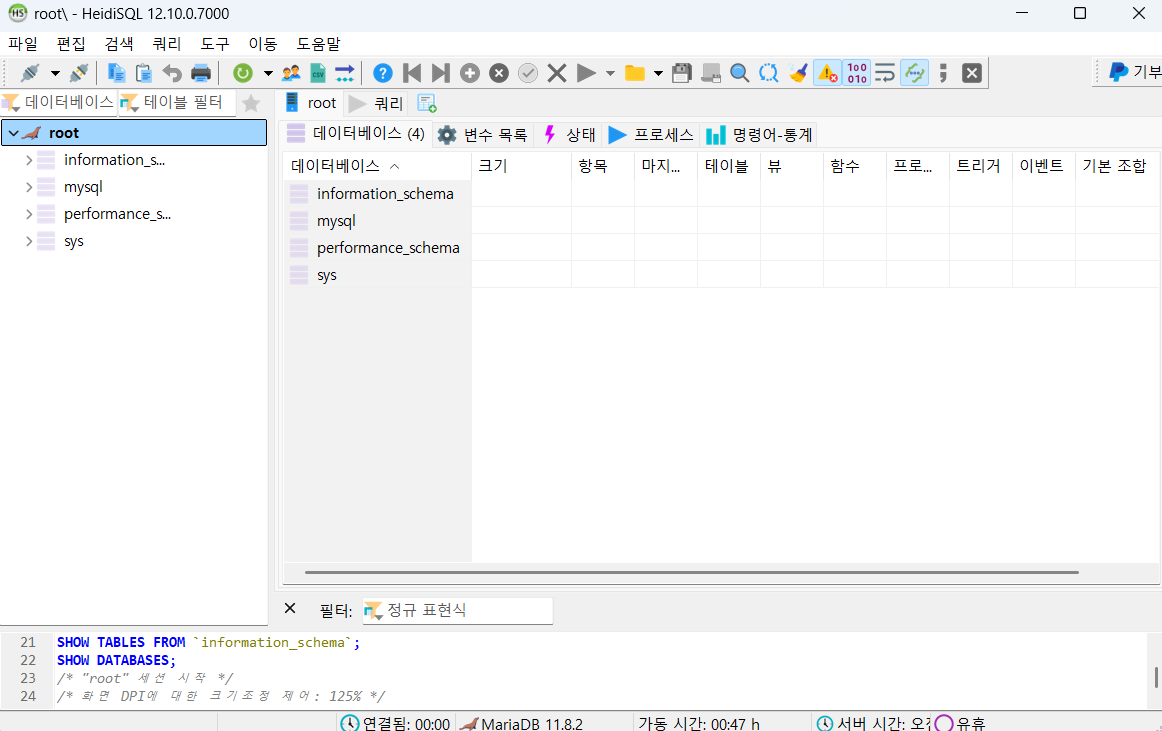Click the Copy icon in toolbar
The image size is (1162, 731).
tap(116, 73)
